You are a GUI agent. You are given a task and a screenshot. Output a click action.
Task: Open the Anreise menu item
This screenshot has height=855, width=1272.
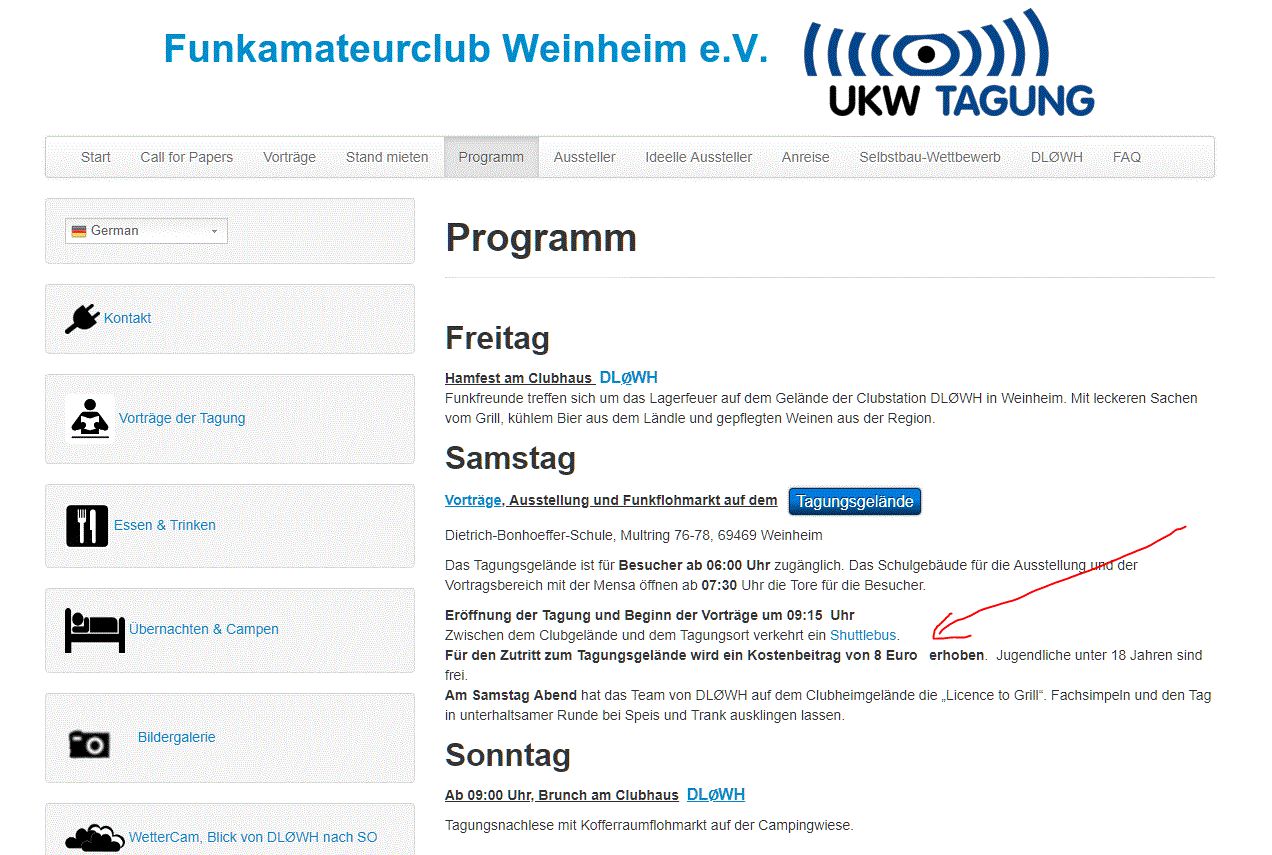pyautogui.click(x=805, y=157)
